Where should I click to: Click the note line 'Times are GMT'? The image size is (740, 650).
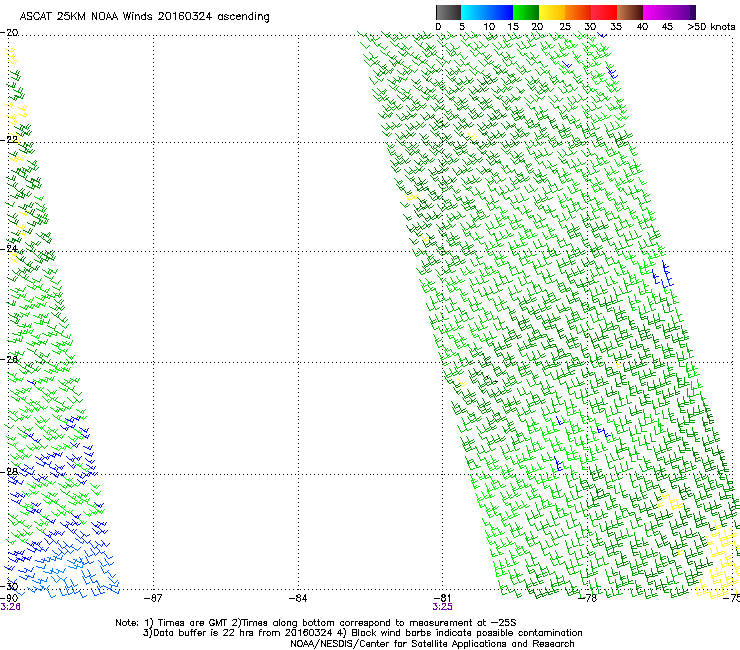point(316,623)
